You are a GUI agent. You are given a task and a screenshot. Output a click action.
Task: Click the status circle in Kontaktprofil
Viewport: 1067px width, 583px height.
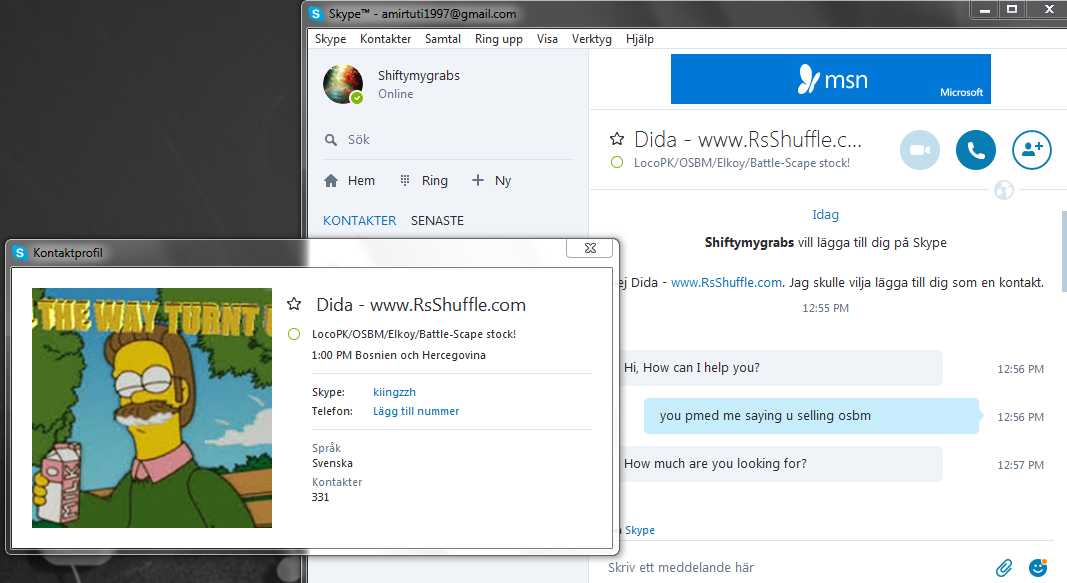tap(294, 334)
